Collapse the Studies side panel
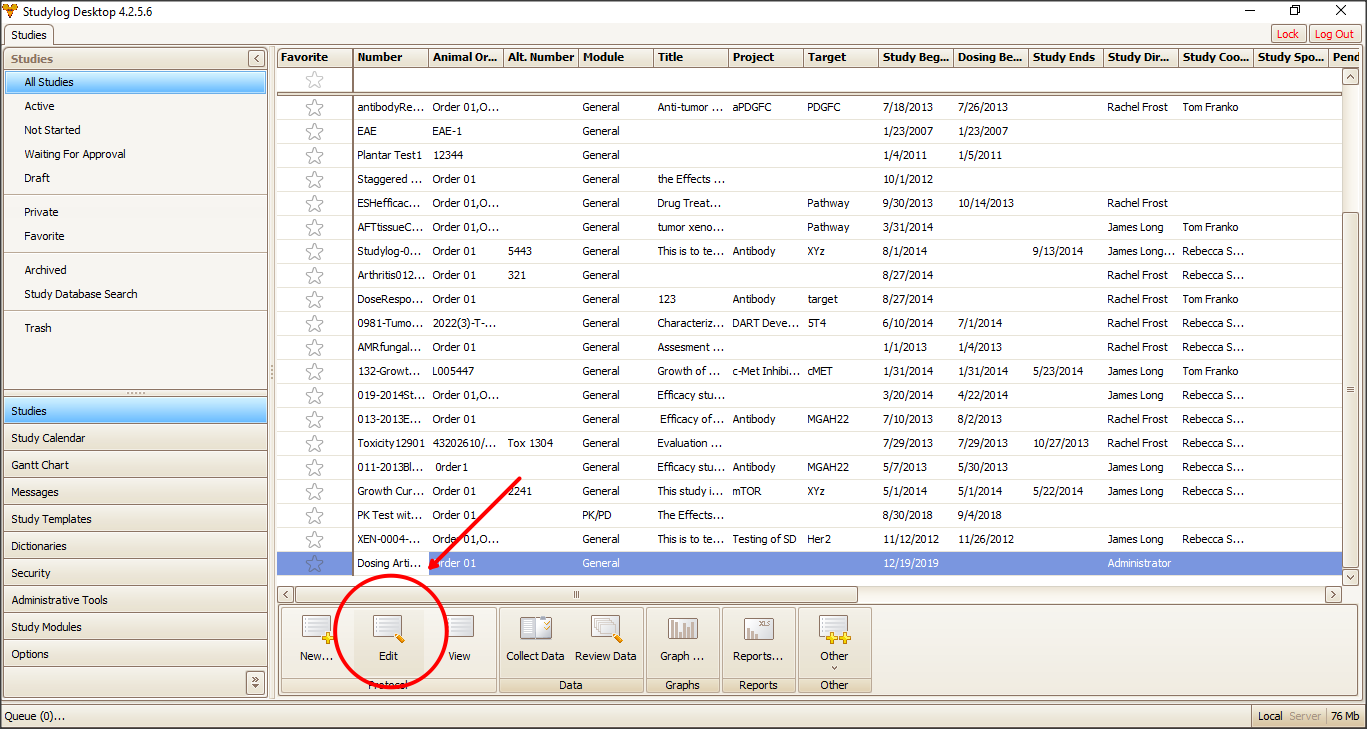The height and width of the screenshot is (729, 1367). point(257,59)
